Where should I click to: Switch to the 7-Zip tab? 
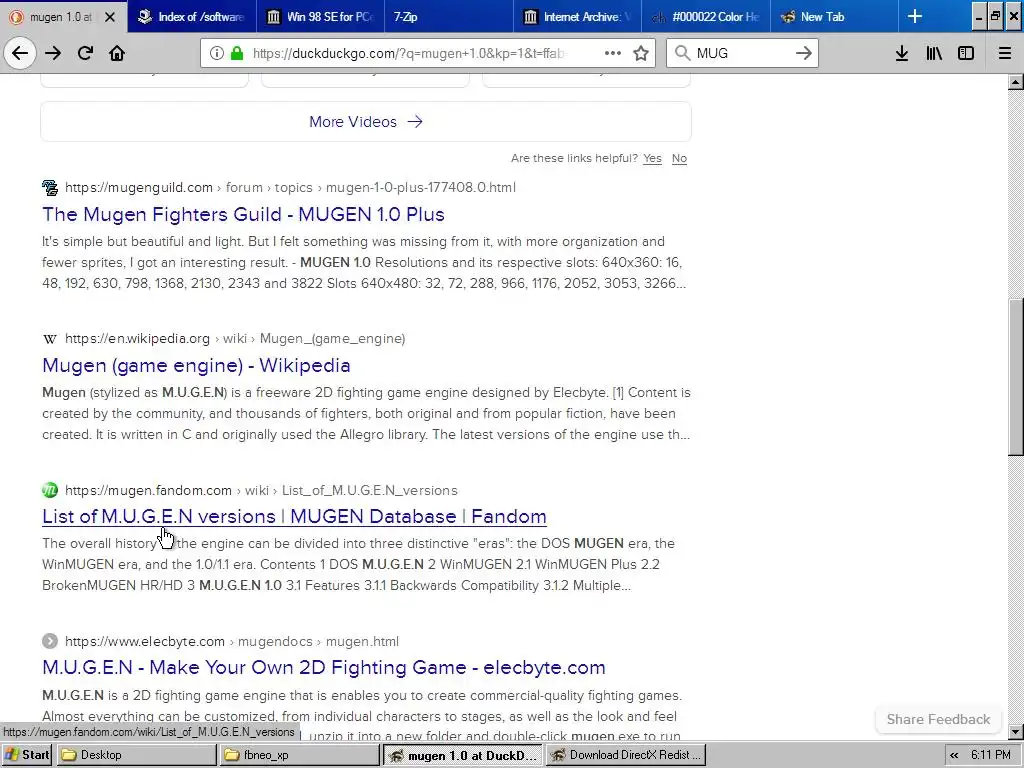(449, 16)
